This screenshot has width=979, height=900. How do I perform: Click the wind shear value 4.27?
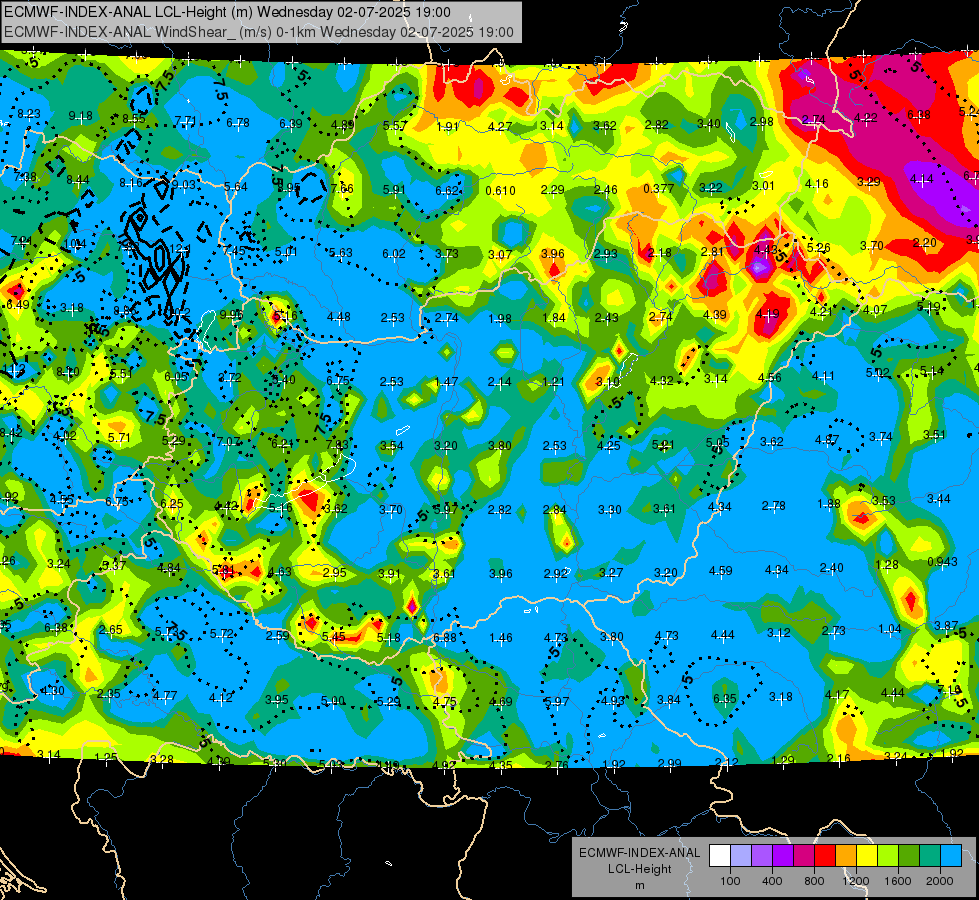(499, 126)
